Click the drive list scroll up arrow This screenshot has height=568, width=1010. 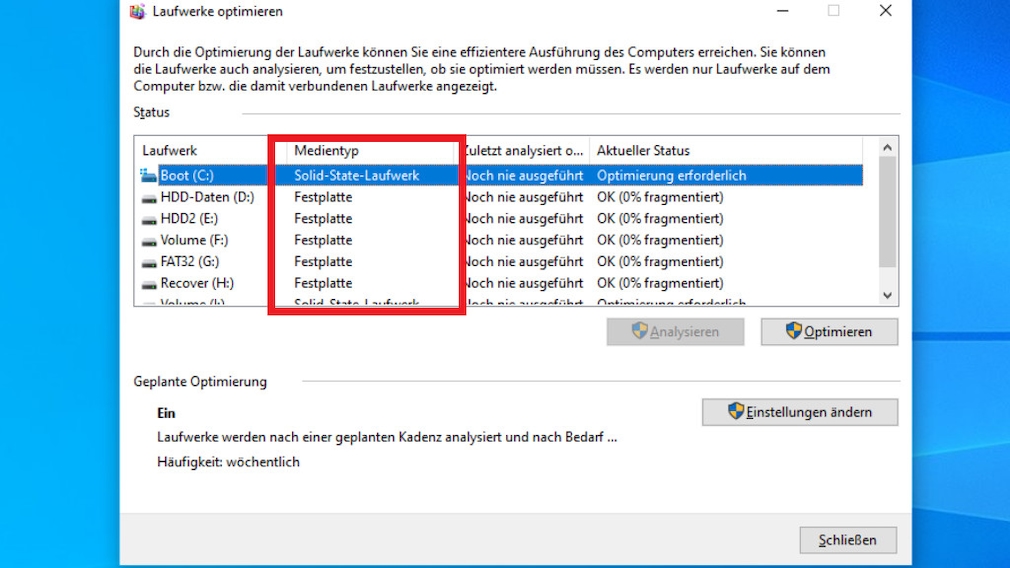coord(886,149)
